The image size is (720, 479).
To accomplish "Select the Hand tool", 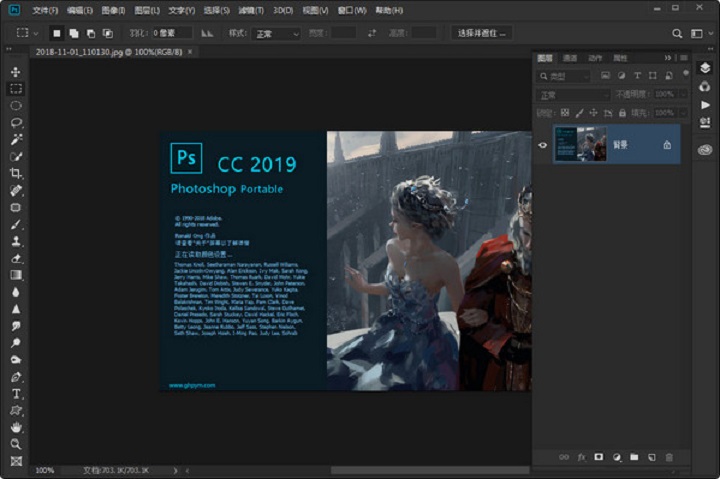I will click(16, 427).
